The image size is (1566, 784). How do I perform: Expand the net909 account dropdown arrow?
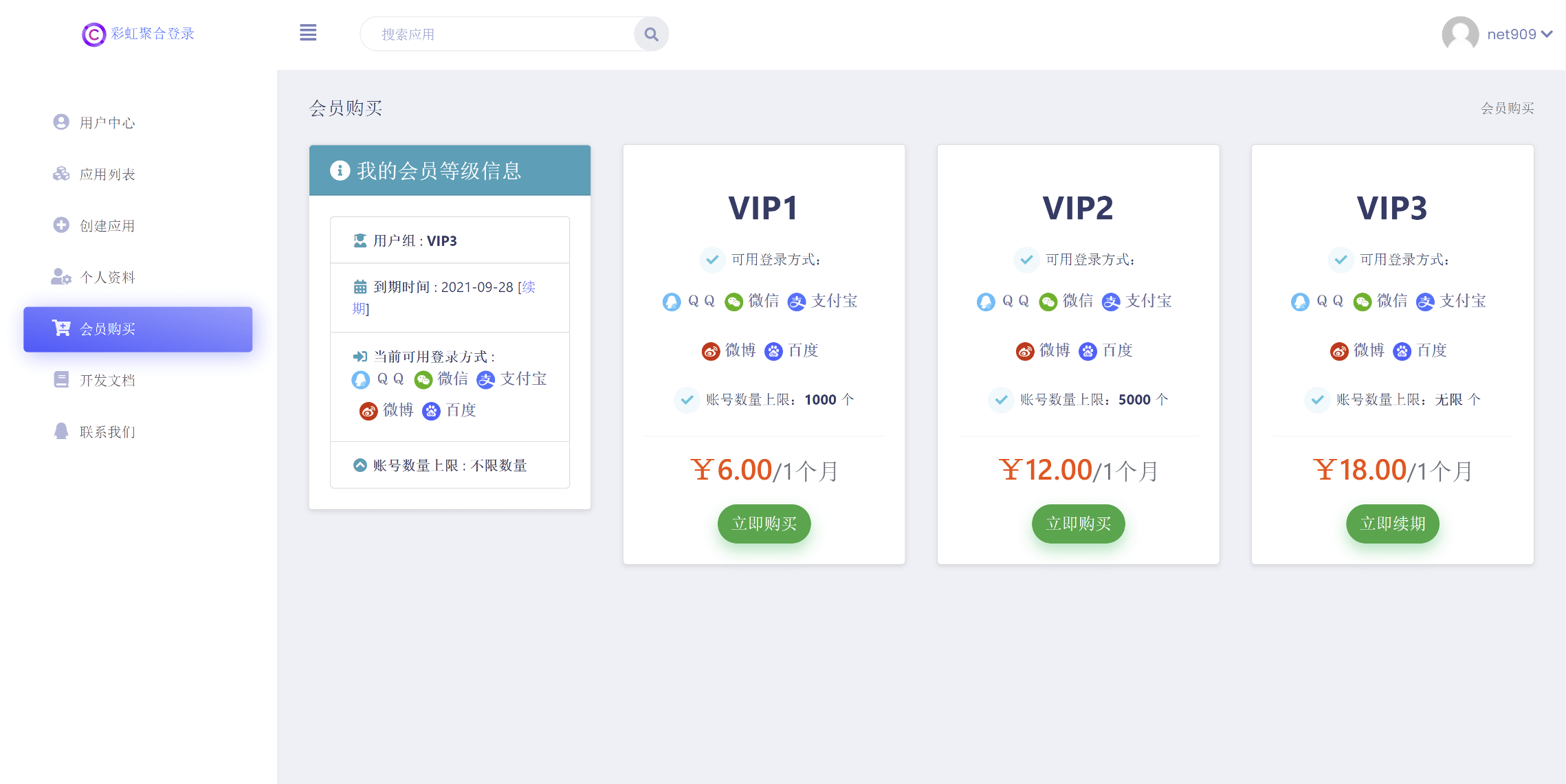click(1547, 34)
